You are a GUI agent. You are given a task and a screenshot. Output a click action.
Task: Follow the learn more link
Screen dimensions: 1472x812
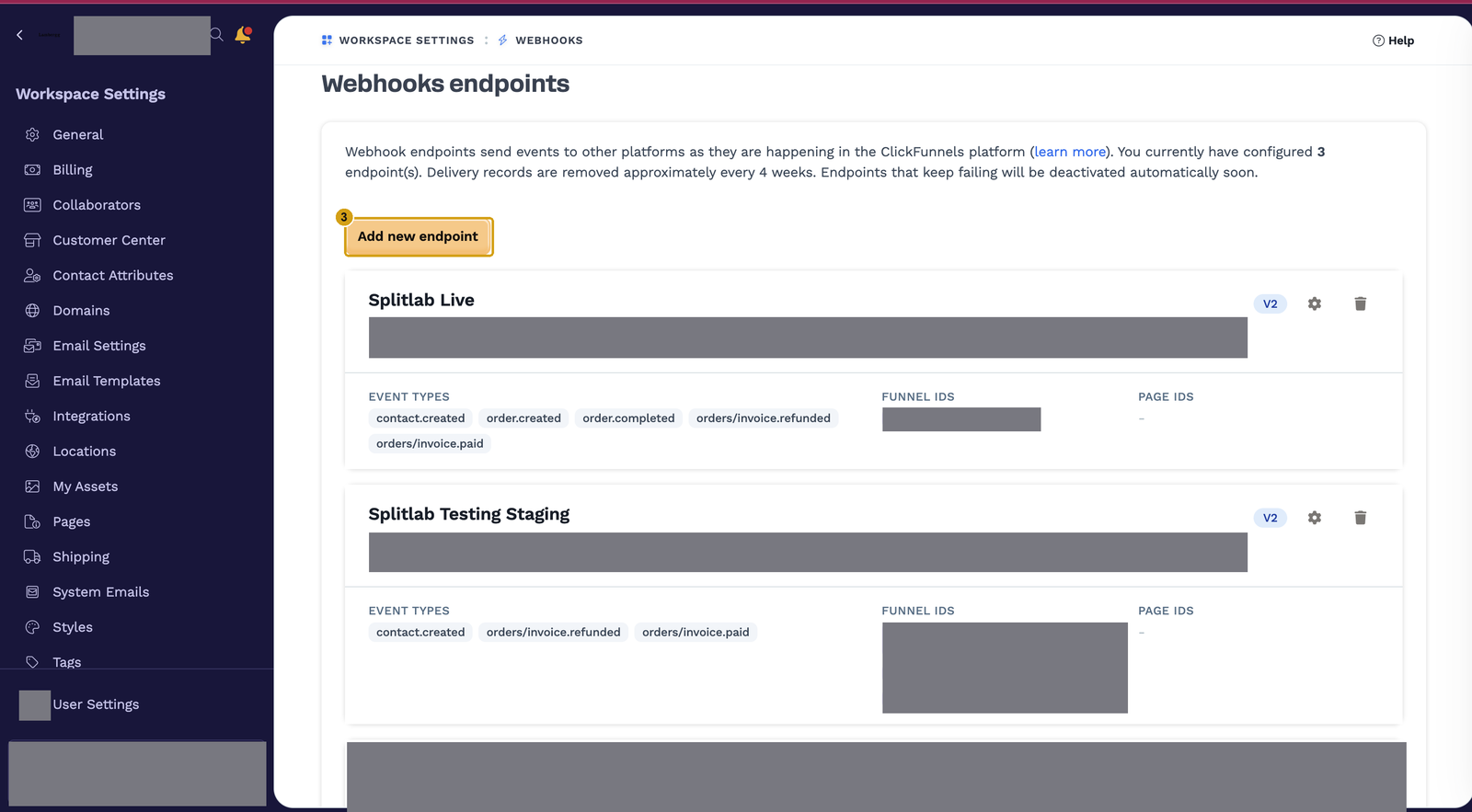(1070, 152)
